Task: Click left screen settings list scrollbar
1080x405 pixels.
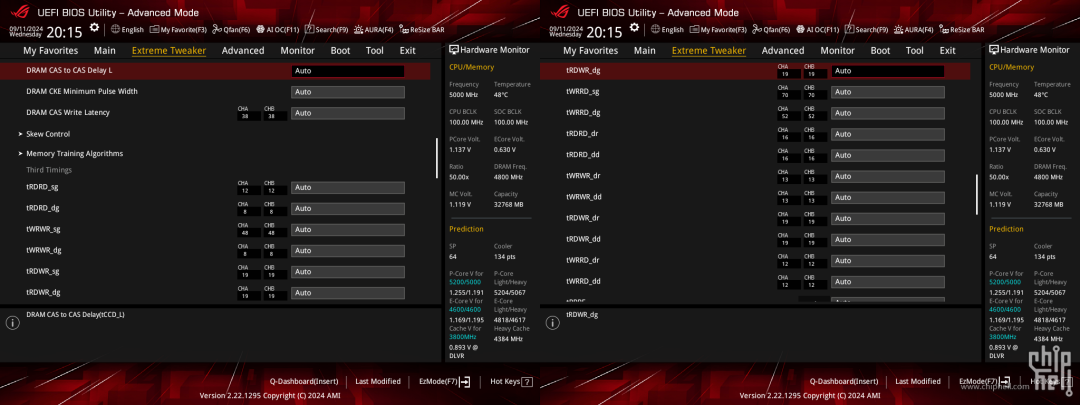Action: [436, 158]
